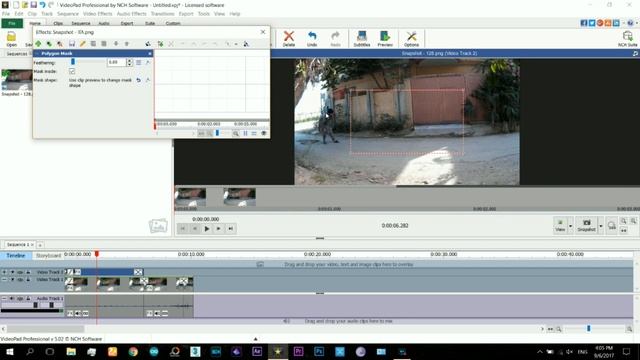This screenshot has height=360, width=640.
Task: Click the timeline zoom slider handle
Action: click(589, 329)
